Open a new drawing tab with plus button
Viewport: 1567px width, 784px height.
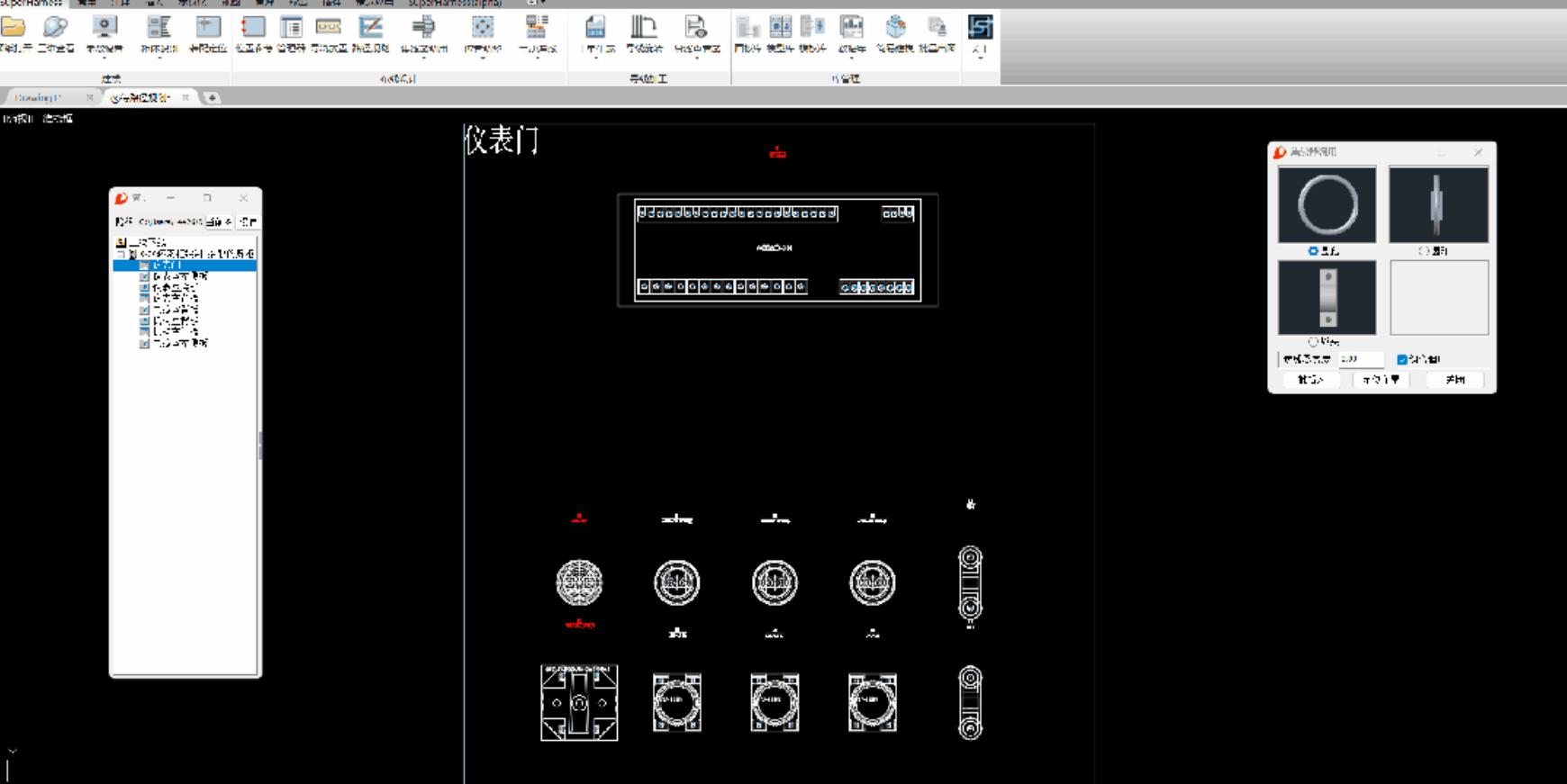(x=212, y=97)
